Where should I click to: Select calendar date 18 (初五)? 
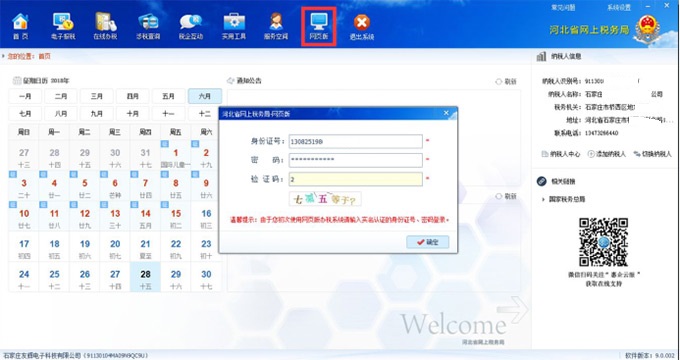(x=54, y=246)
